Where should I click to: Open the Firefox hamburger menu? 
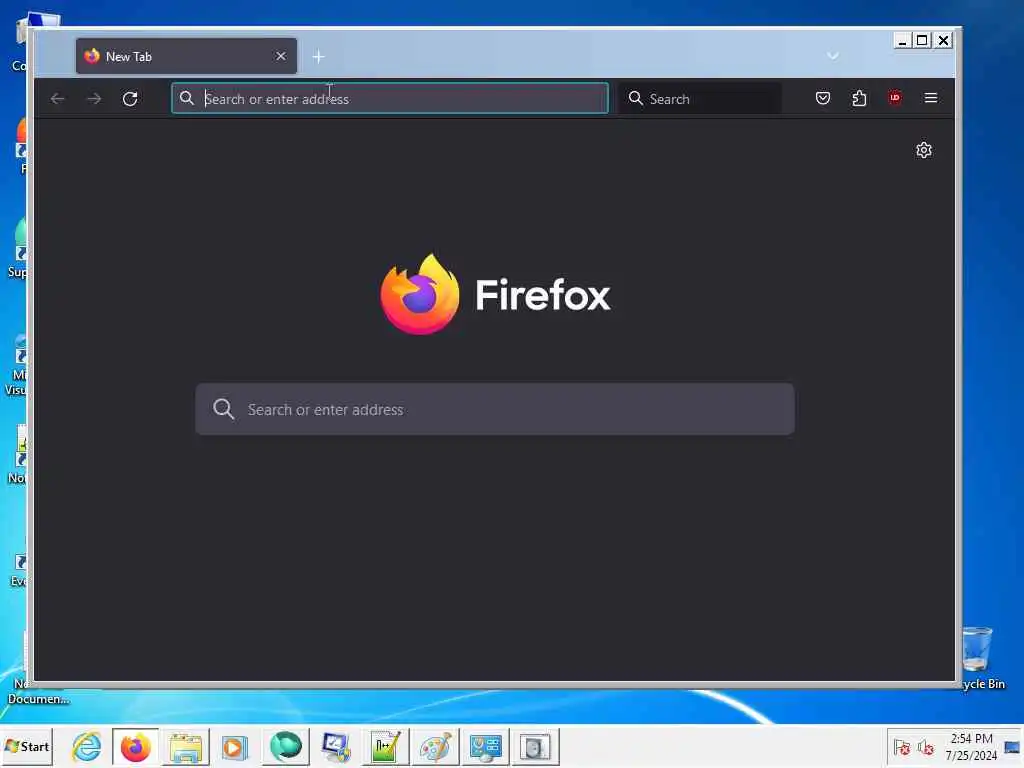[931, 98]
